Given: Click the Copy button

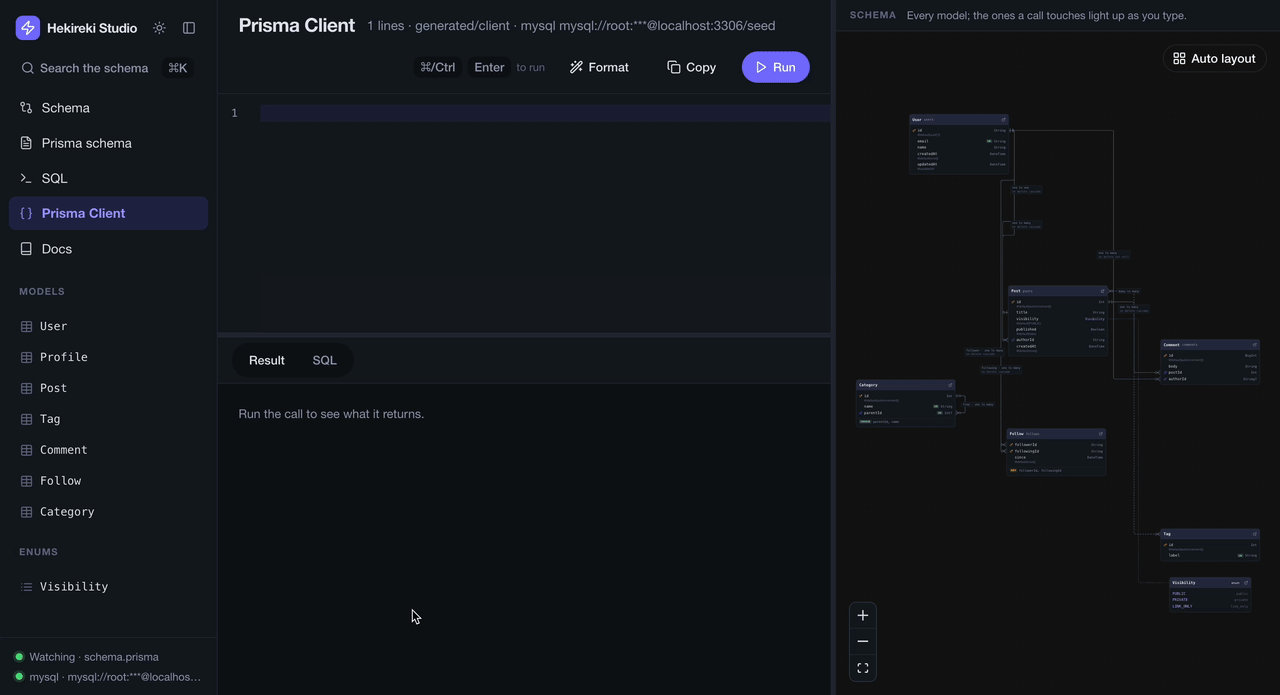Looking at the screenshot, I should point(691,67).
